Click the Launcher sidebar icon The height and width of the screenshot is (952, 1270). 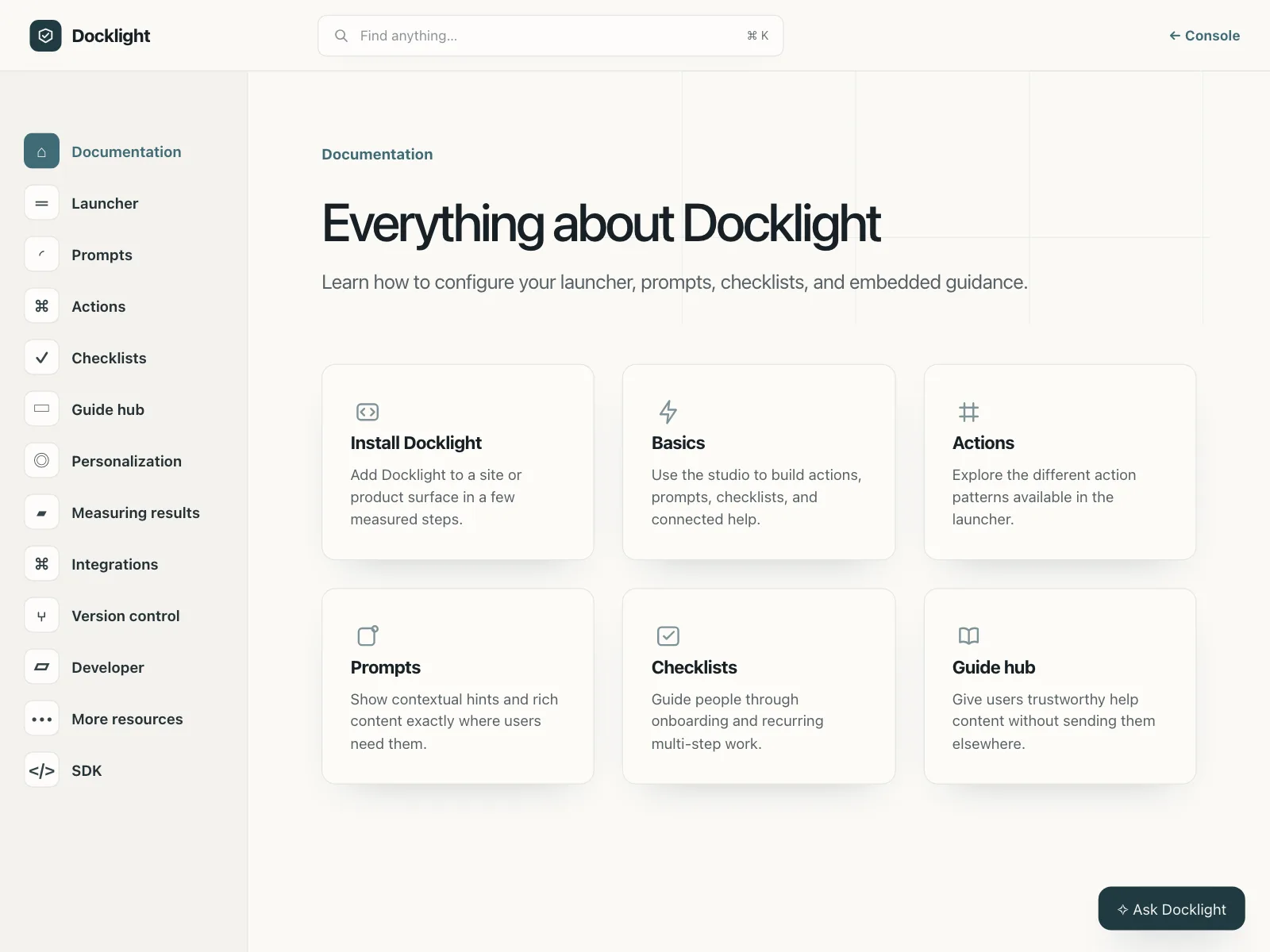[x=41, y=203]
